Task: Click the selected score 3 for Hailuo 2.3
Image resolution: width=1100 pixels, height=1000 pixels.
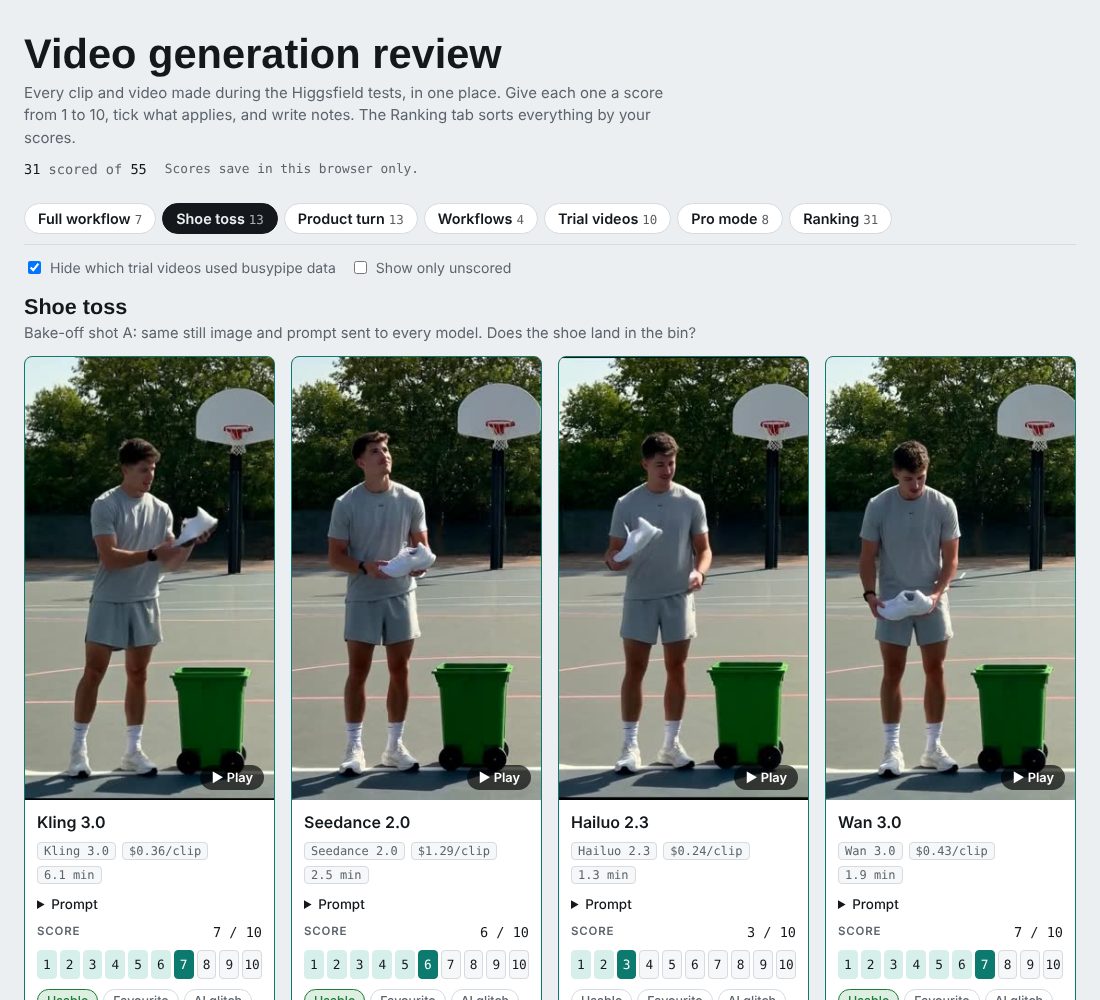Action: [x=626, y=964]
